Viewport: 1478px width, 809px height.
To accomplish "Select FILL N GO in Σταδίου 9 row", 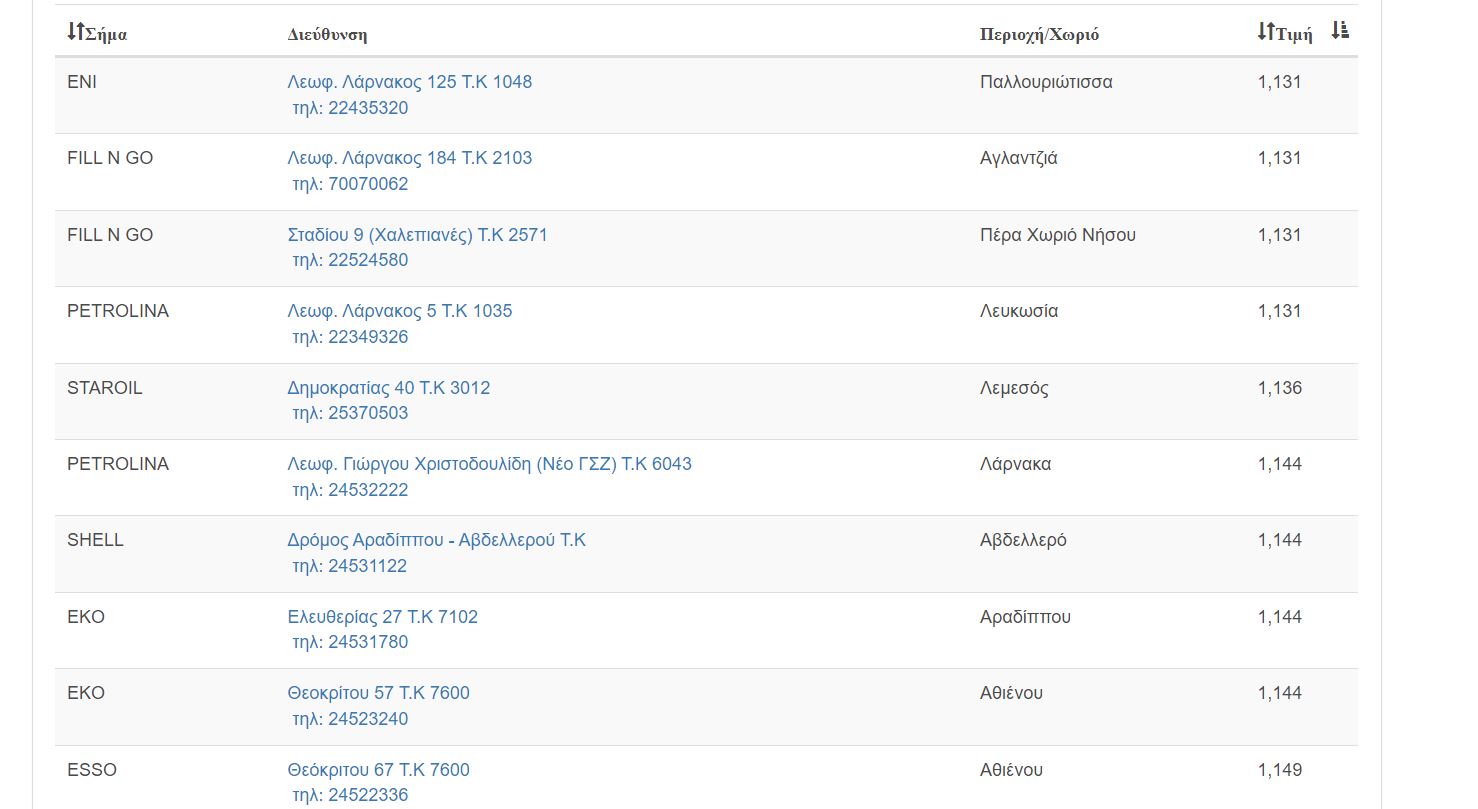I will click(110, 235).
